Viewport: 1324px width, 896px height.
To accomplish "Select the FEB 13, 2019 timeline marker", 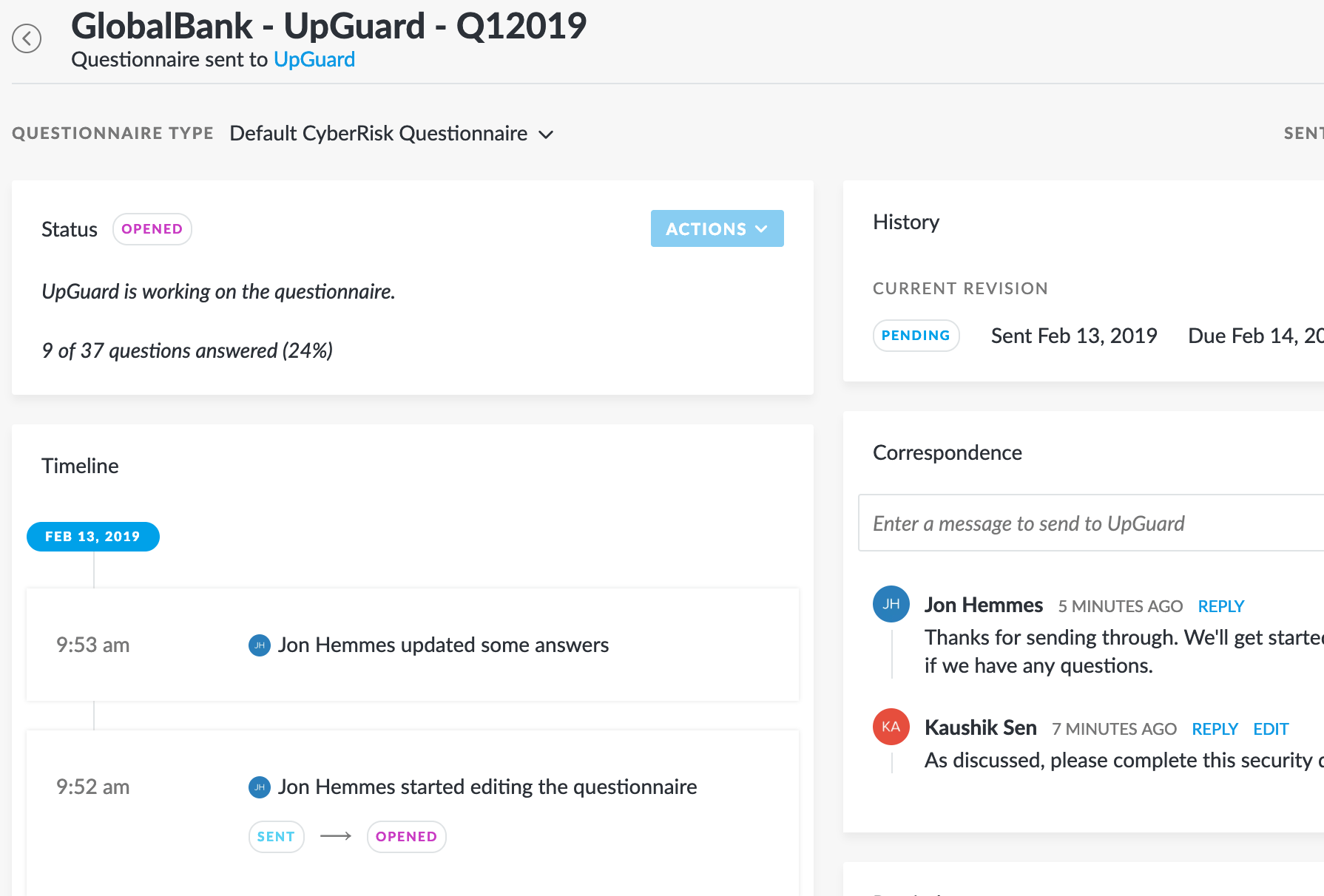I will [x=92, y=537].
